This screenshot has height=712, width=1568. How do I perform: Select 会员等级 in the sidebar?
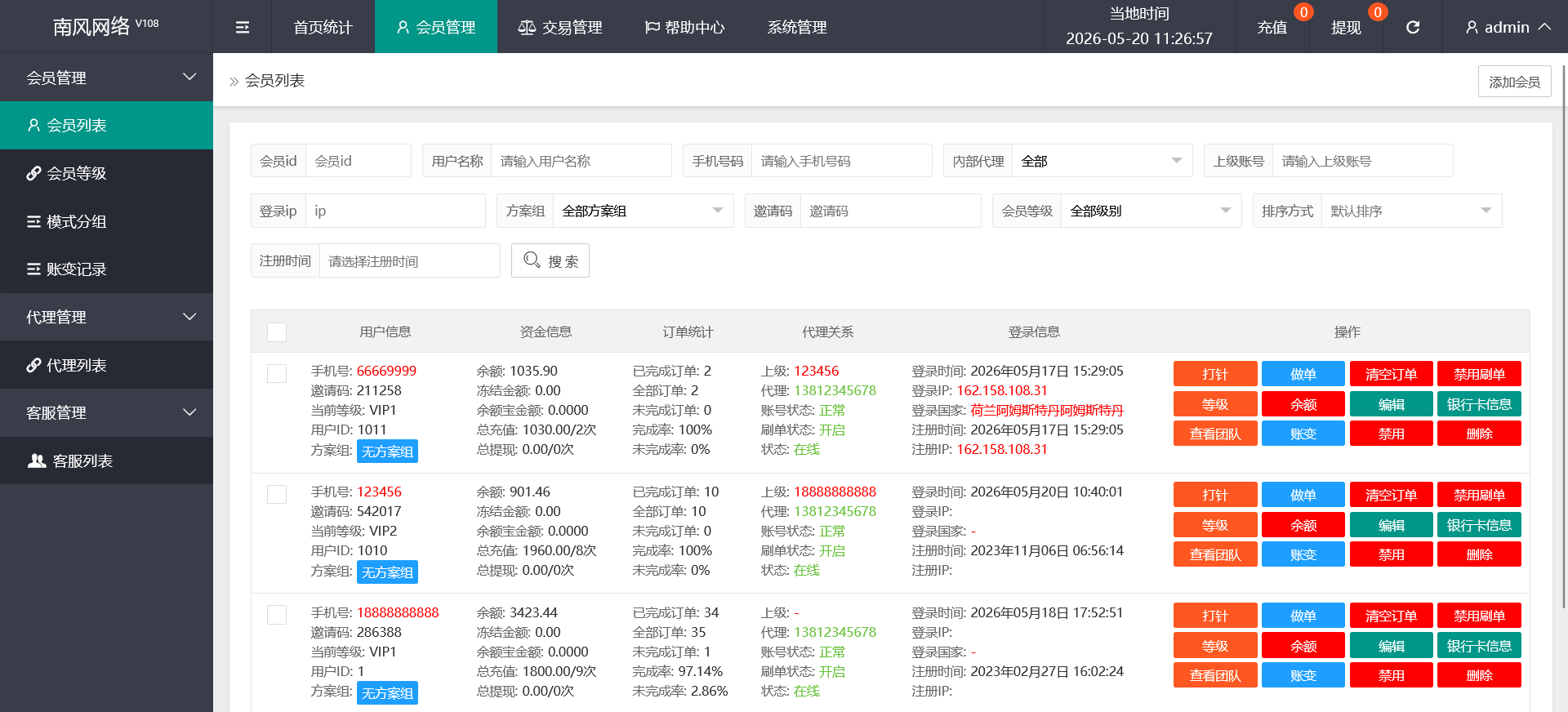106,173
